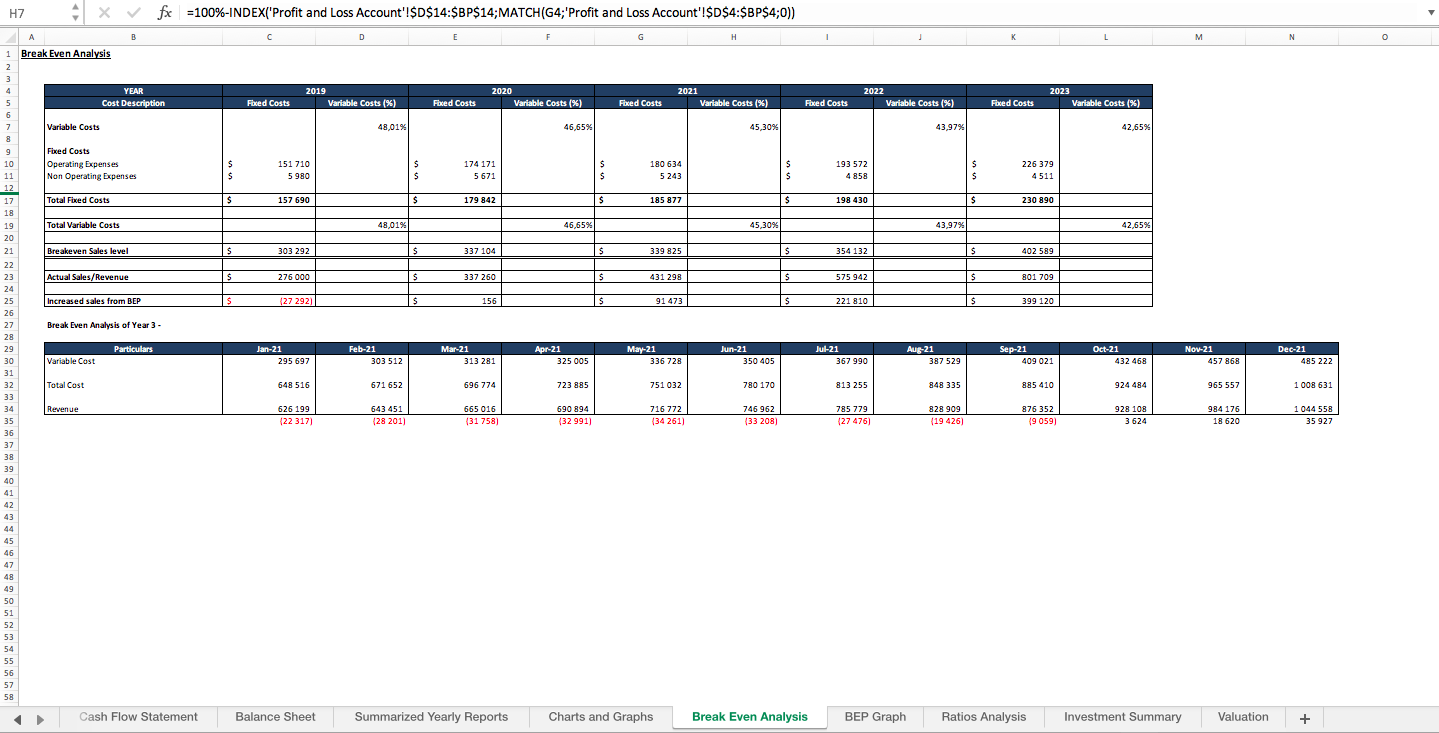Switch to Cash Flow Statement tab
Image resolution: width=1439 pixels, height=733 pixels.
point(138,717)
